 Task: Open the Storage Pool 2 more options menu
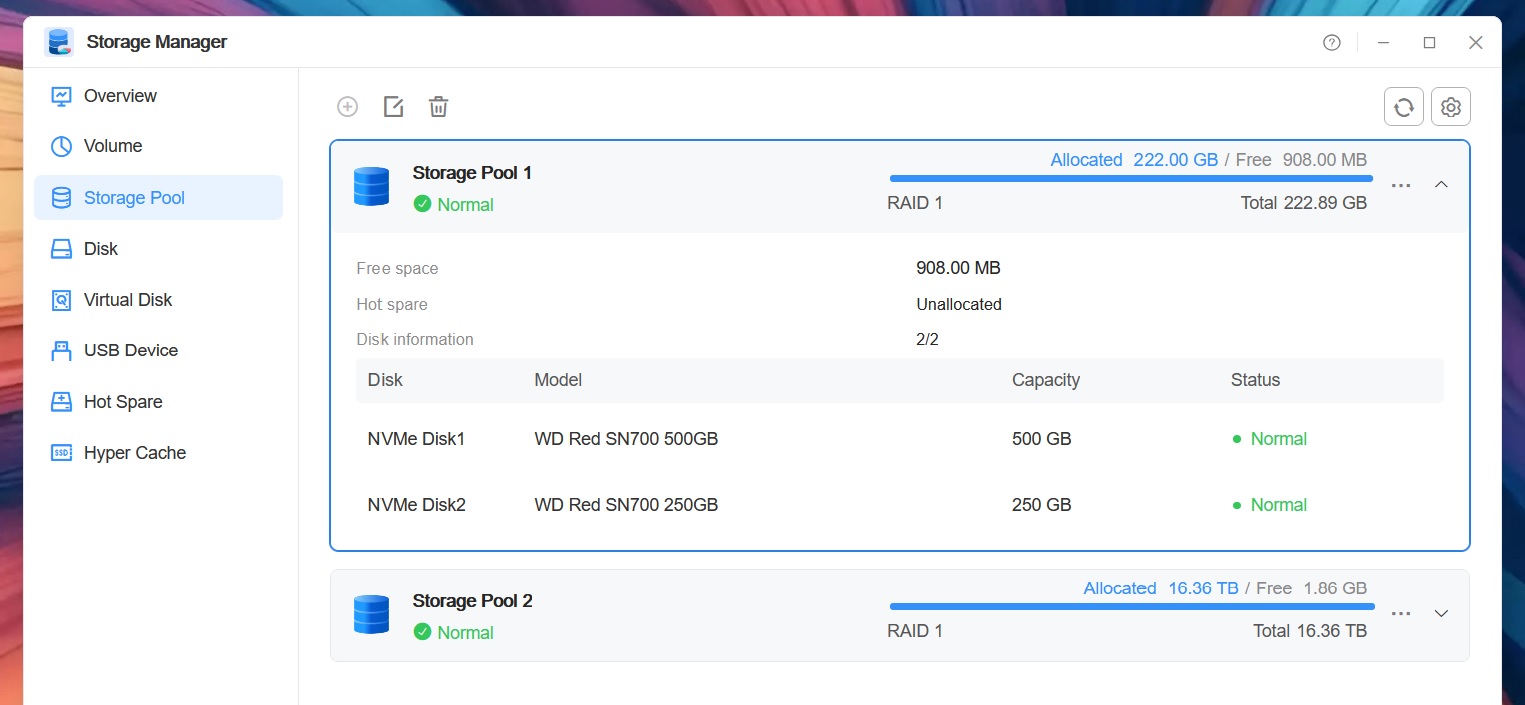point(1401,613)
